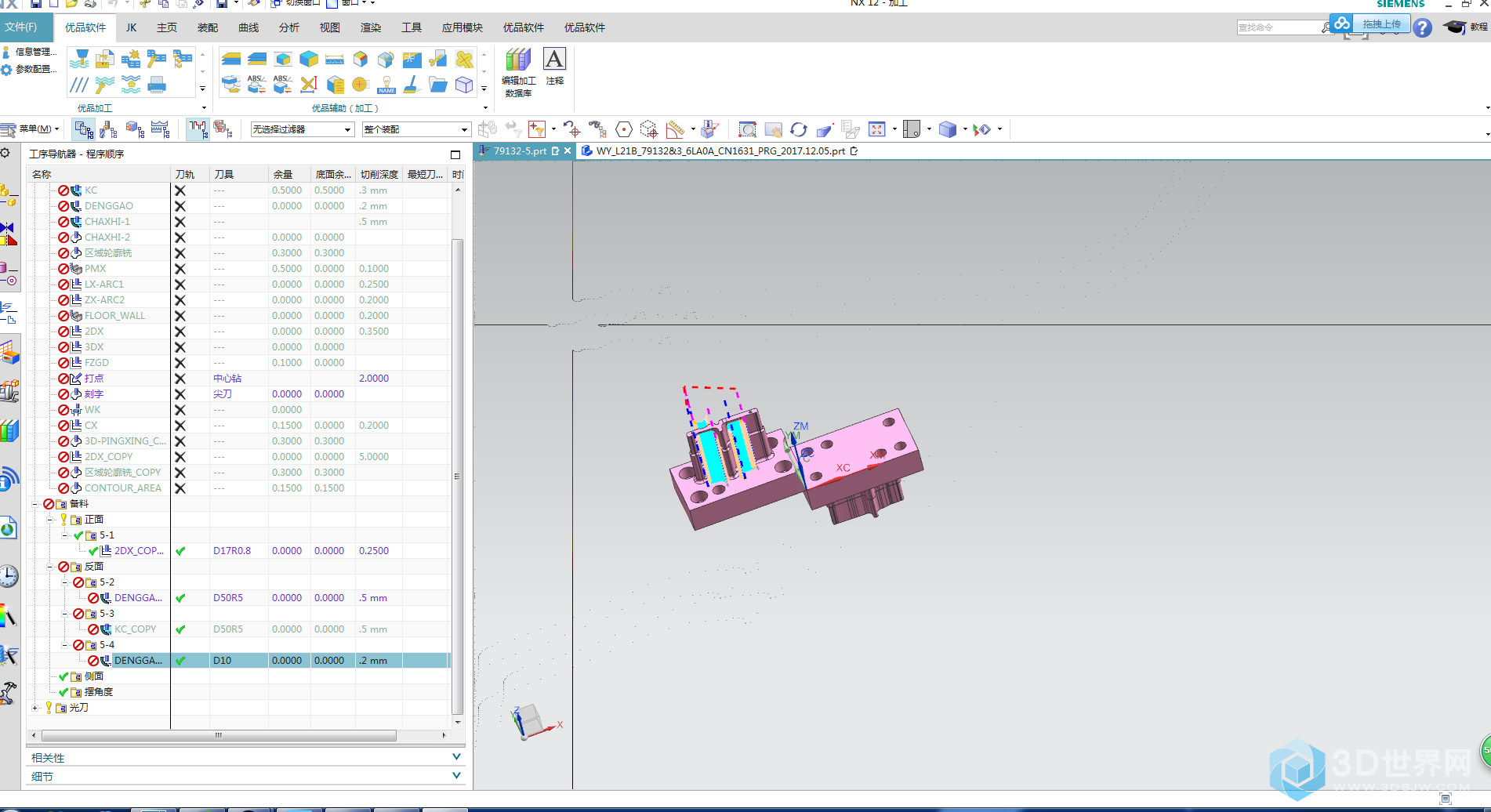The width and height of the screenshot is (1491, 812).
Task: Click the Measure ruler icon in top toolbar
Action: pyautogui.click(x=675, y=129)
